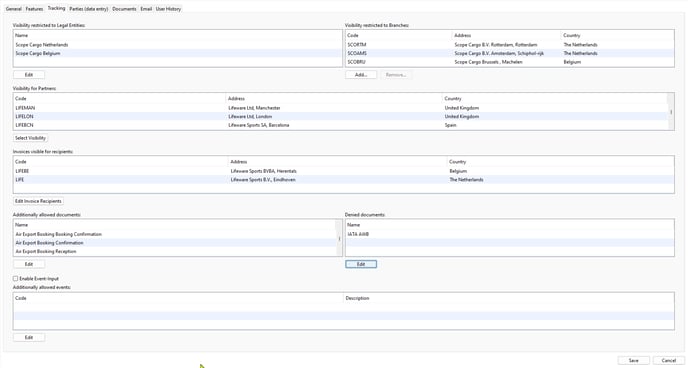Select the LIFEBCN partner row
The height and width of the screenshot is (368, 688).
340,125
